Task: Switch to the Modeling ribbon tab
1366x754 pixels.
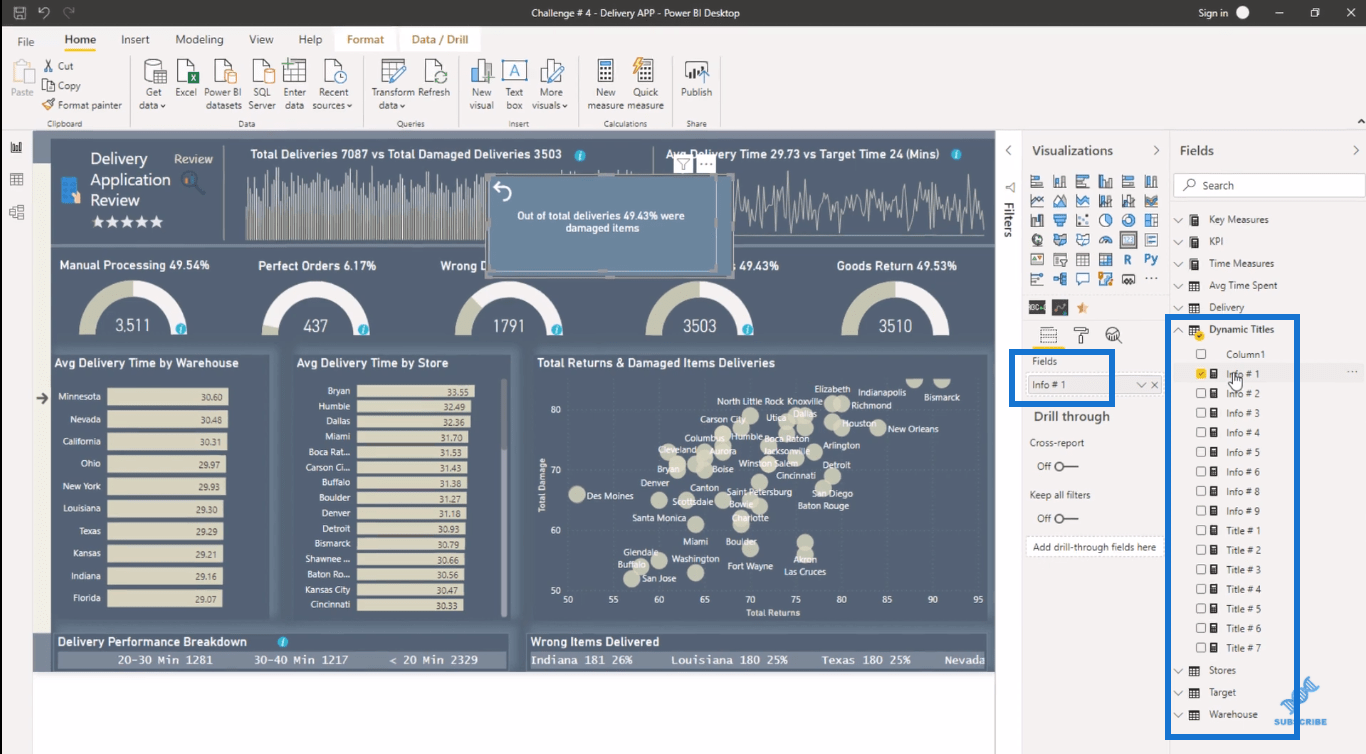Action: (x=199, y=40)
